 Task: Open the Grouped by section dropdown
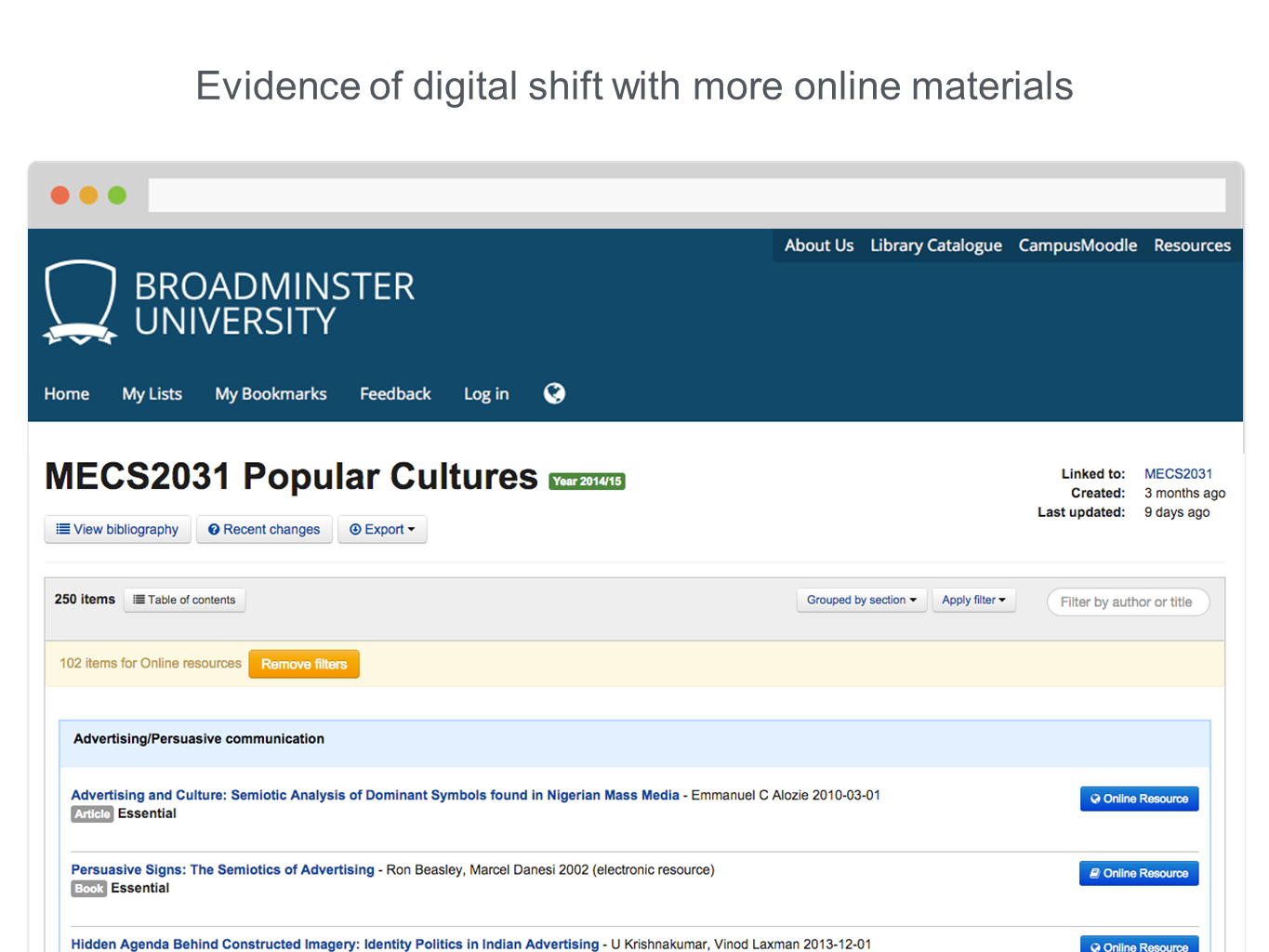861,601
